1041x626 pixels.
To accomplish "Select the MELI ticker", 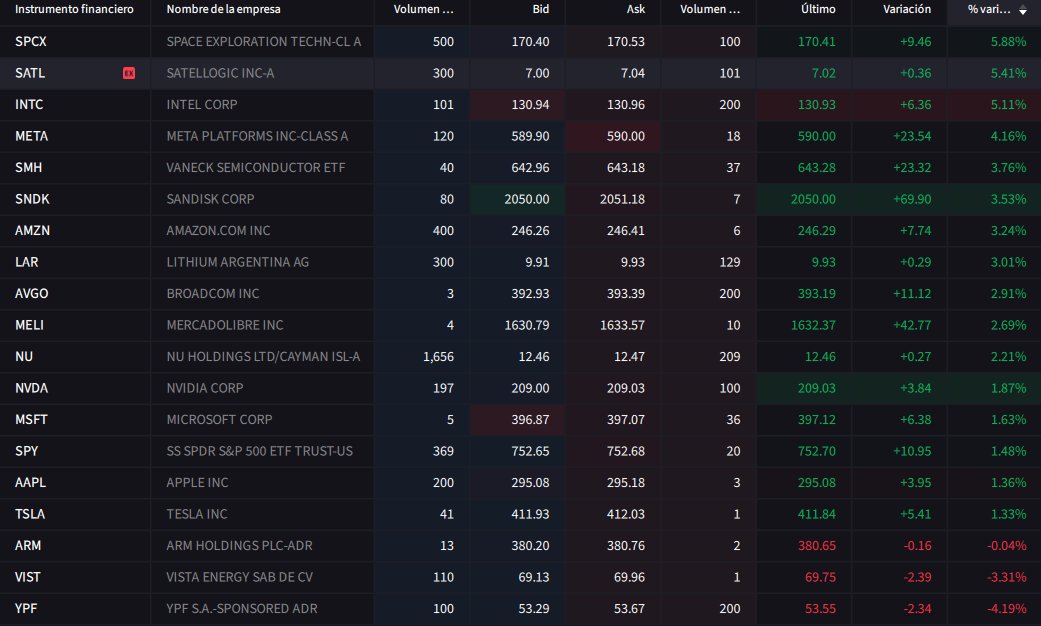I will click(29, 325).
